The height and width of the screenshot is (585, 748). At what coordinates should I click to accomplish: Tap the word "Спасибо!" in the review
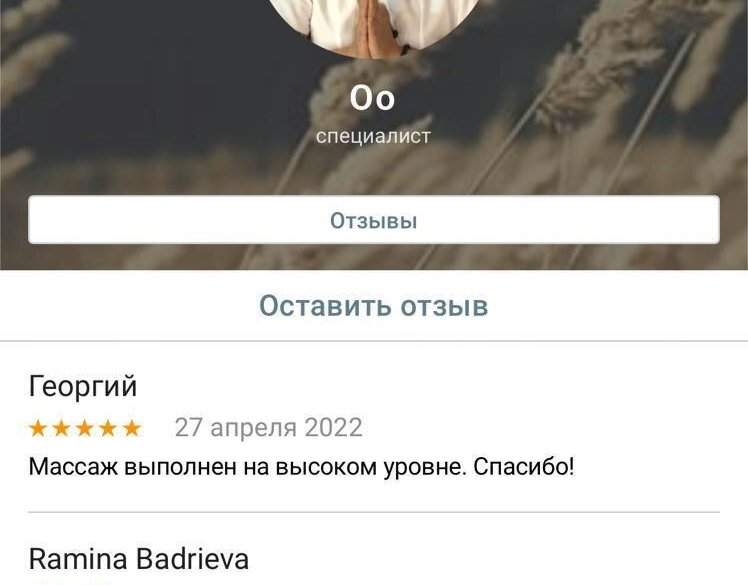524,467
